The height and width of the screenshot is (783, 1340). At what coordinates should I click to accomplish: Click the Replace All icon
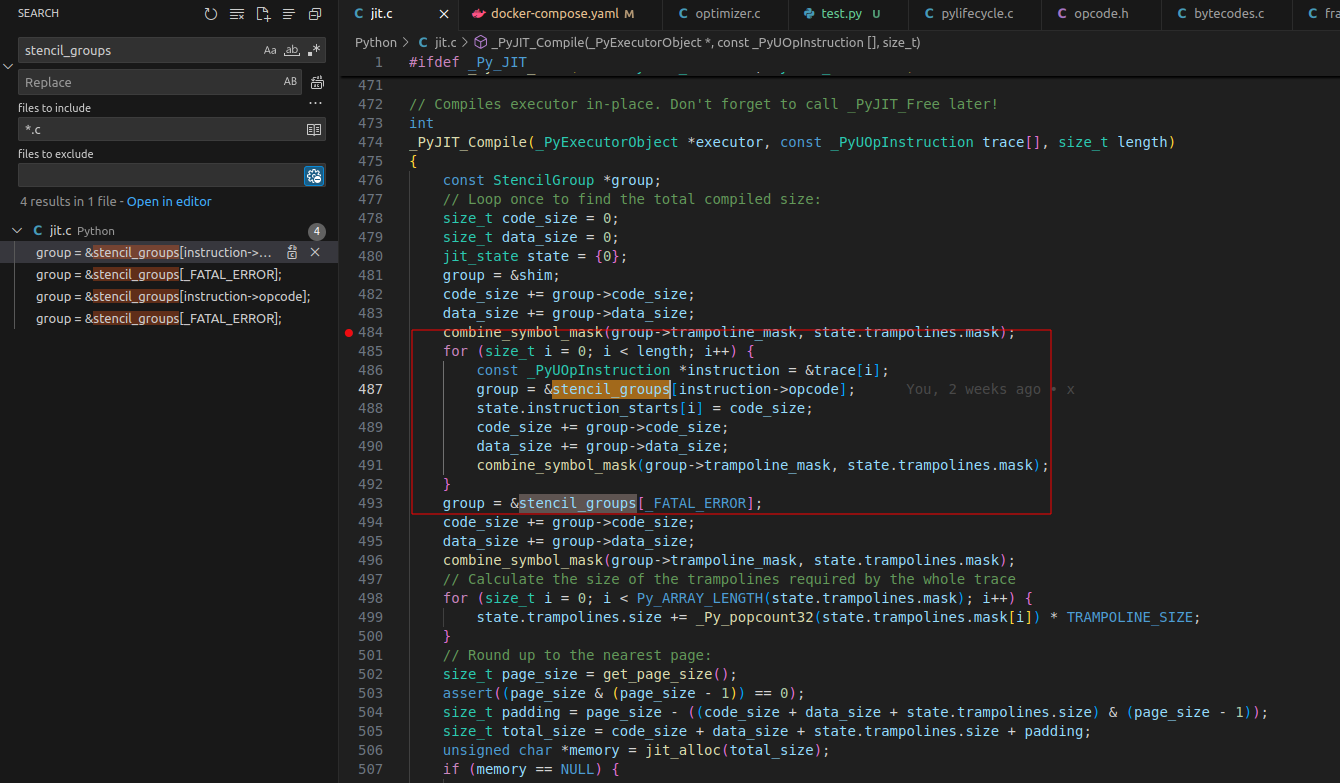[317, 82]
